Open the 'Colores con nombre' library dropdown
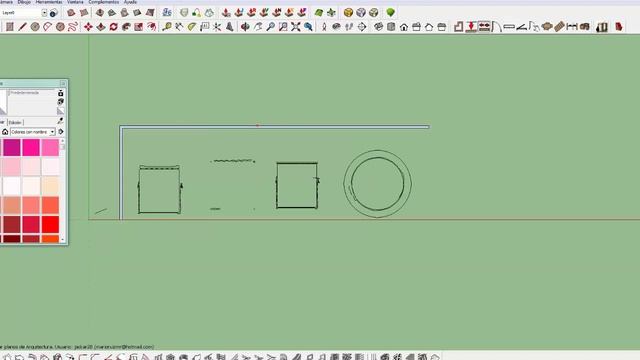Image resolution: width=640 pixels, height=360 pixels. (x=33, y=132)
